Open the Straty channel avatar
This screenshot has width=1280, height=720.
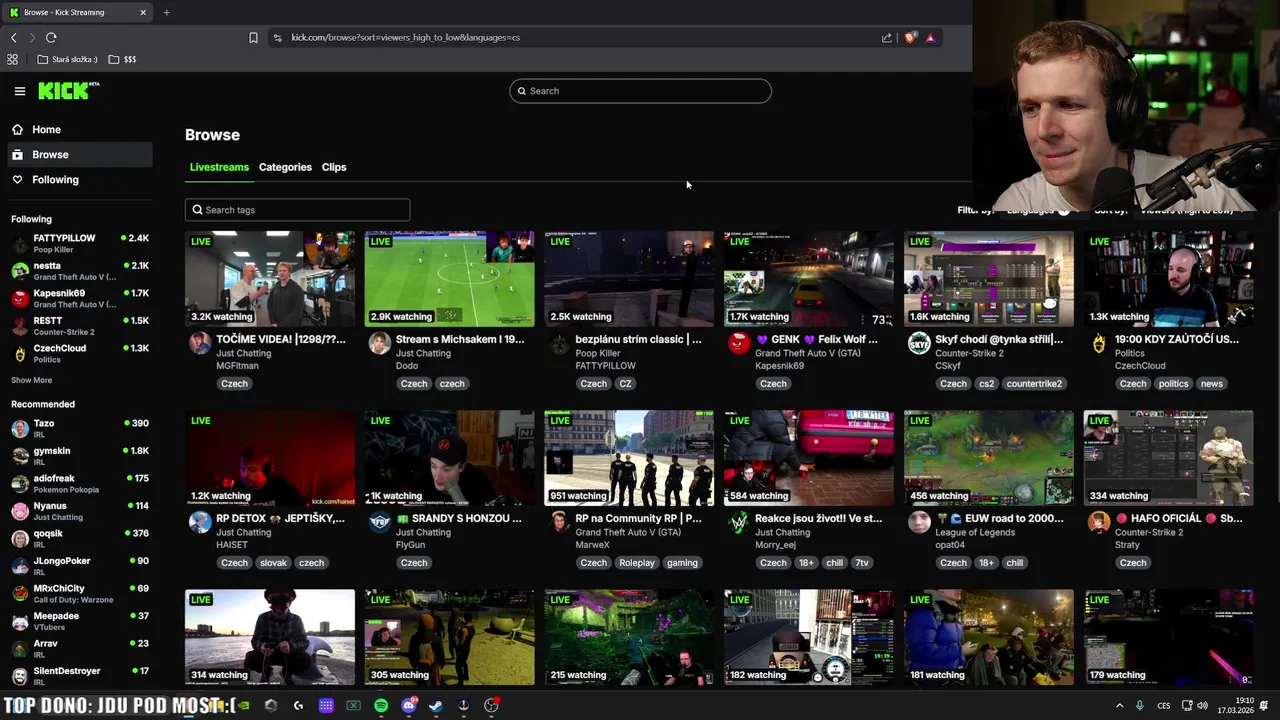[x=1099, y=523]
